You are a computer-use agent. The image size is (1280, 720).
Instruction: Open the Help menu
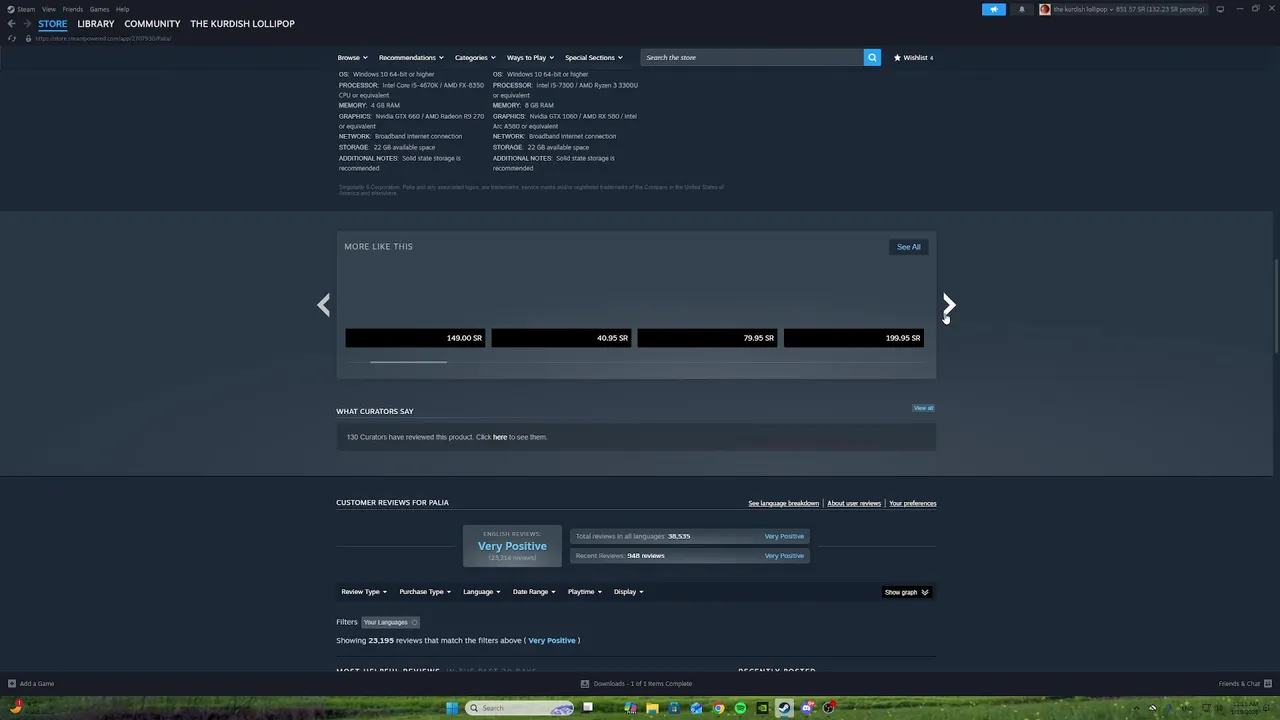(122, 9)
